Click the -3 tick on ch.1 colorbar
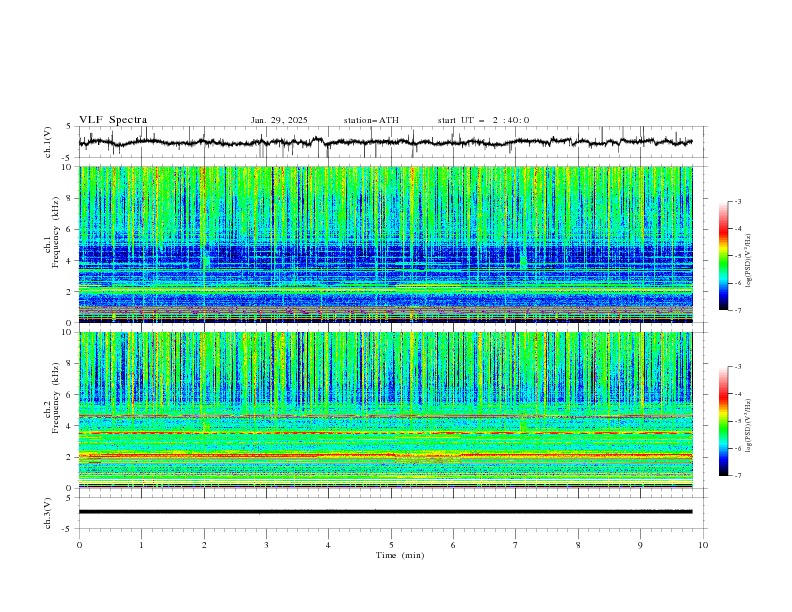The height and width of the screenshot is (612, 792). point(738,201)
